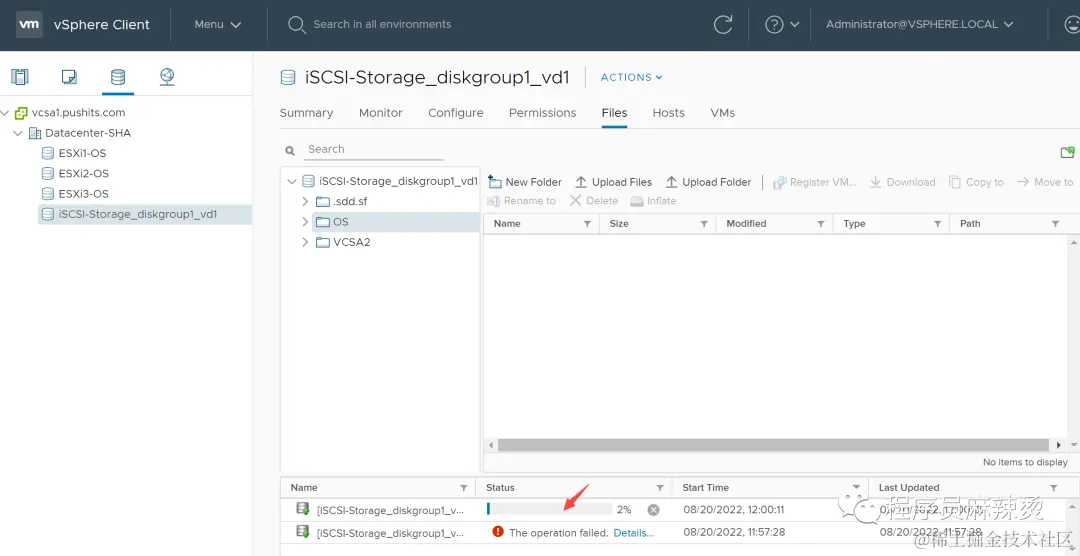Filter the tasks Name column
Viewport: 1080px width, 556px height.
click(x=464, y=488)
